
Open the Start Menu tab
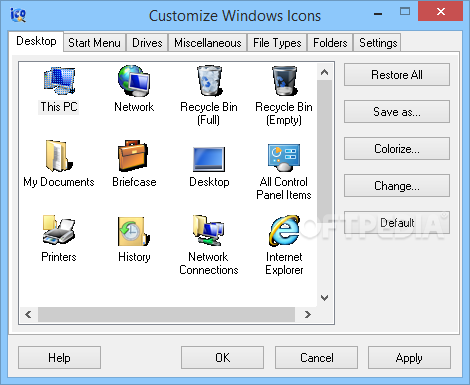94,43
